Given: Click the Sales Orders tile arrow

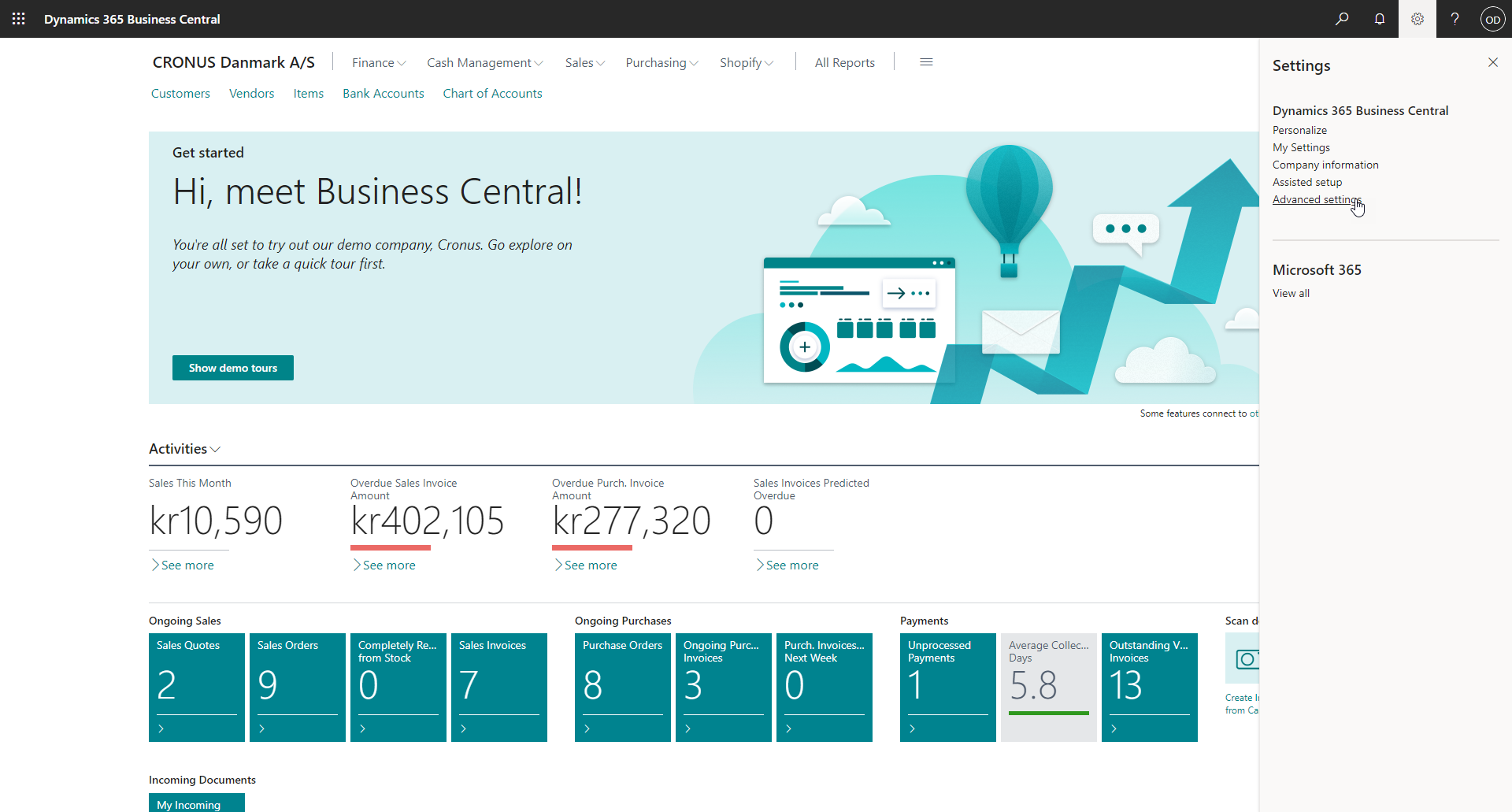Looking at the screenshot, I should (262, 729).
